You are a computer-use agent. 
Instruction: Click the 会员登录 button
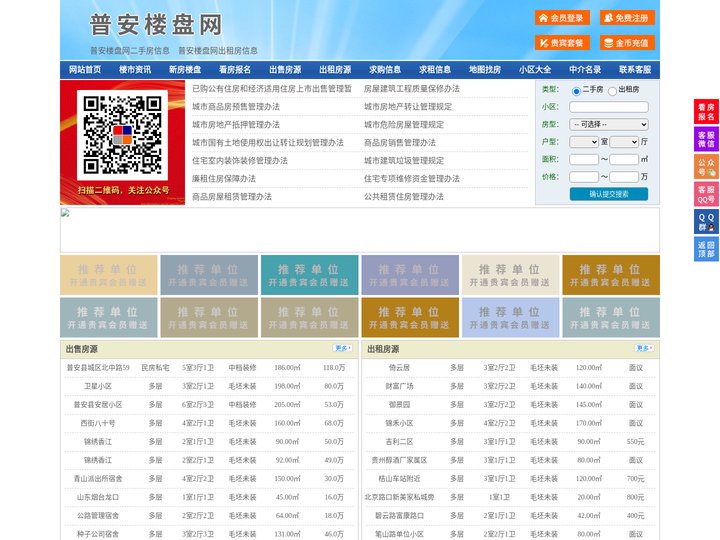coord(562,18)
